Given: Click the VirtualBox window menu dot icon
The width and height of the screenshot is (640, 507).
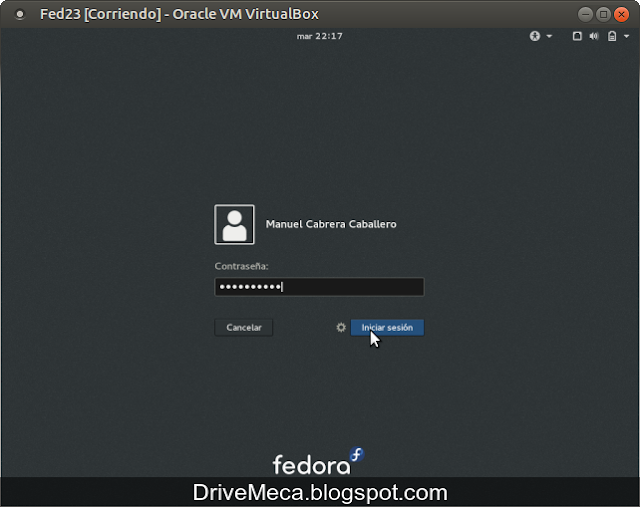Looking at the screenshot, I should (x=19, y=14).
